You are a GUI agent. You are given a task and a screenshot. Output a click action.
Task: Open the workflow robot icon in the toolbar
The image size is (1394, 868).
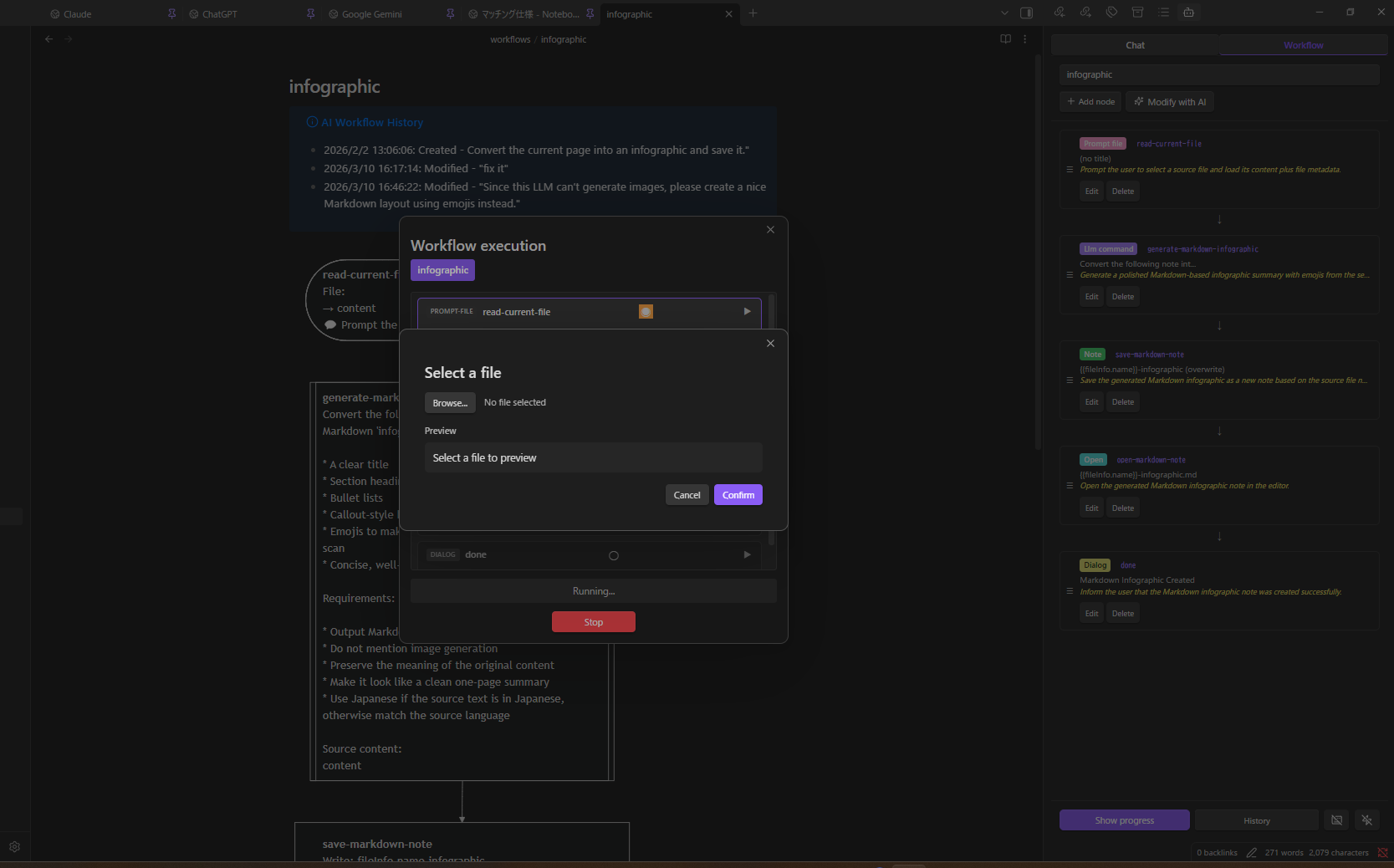1188,13
